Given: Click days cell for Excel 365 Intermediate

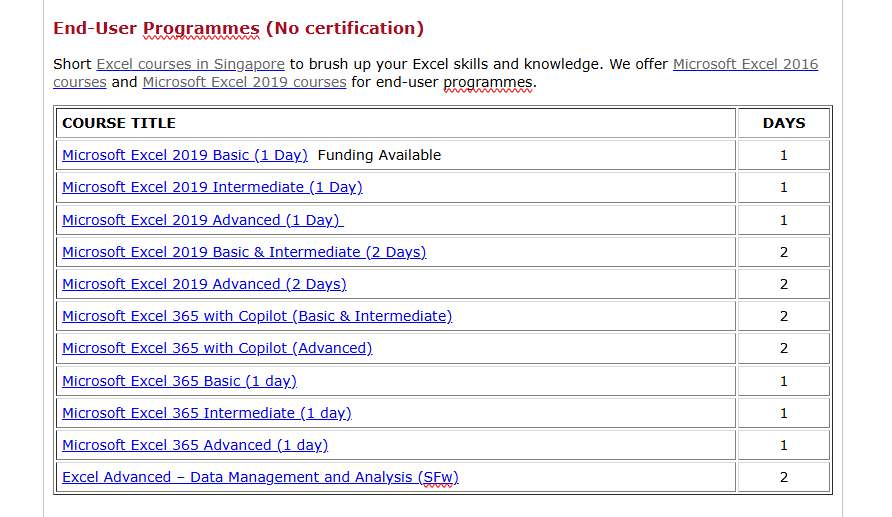Looking at the screenshot, I should click(784, 413).
